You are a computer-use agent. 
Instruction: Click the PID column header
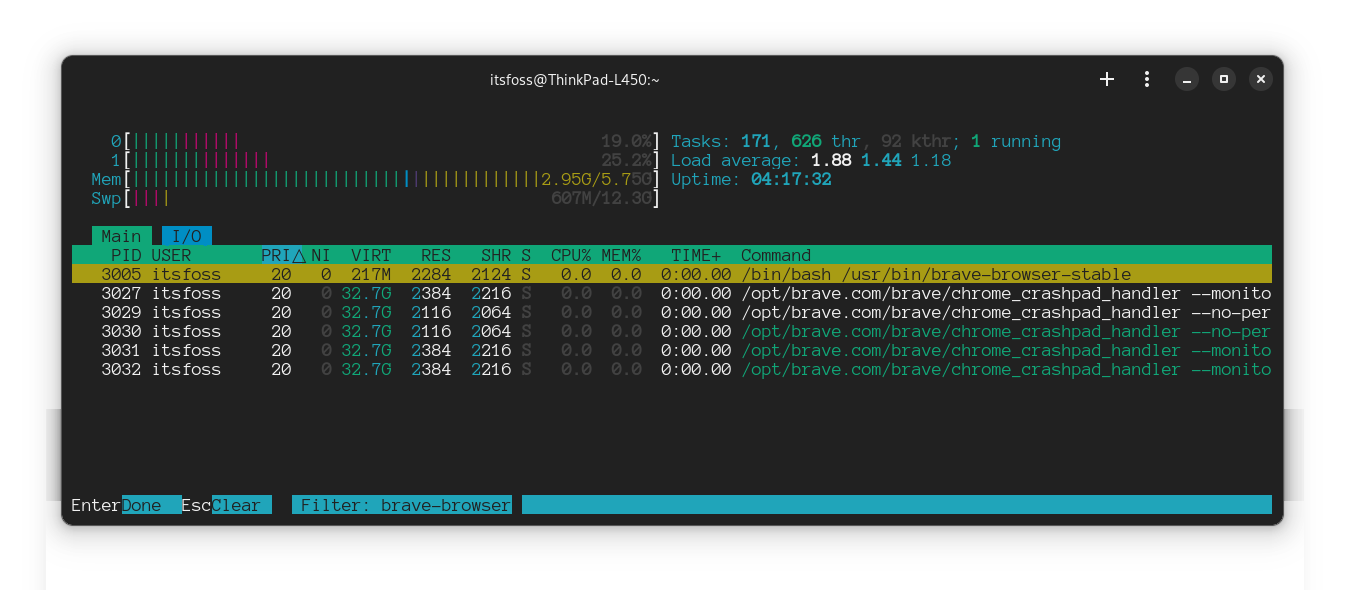(x=126, y=255)
